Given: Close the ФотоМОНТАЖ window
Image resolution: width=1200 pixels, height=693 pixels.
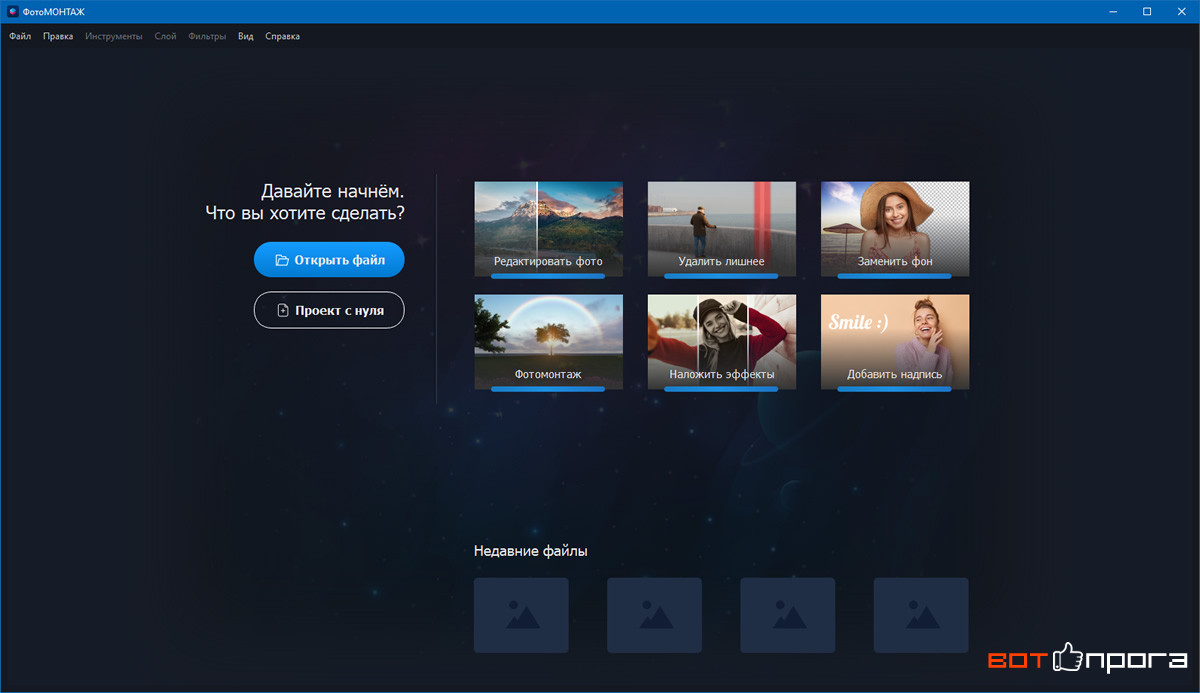Looking at the screenshot, I should (x=1181, y=11).
